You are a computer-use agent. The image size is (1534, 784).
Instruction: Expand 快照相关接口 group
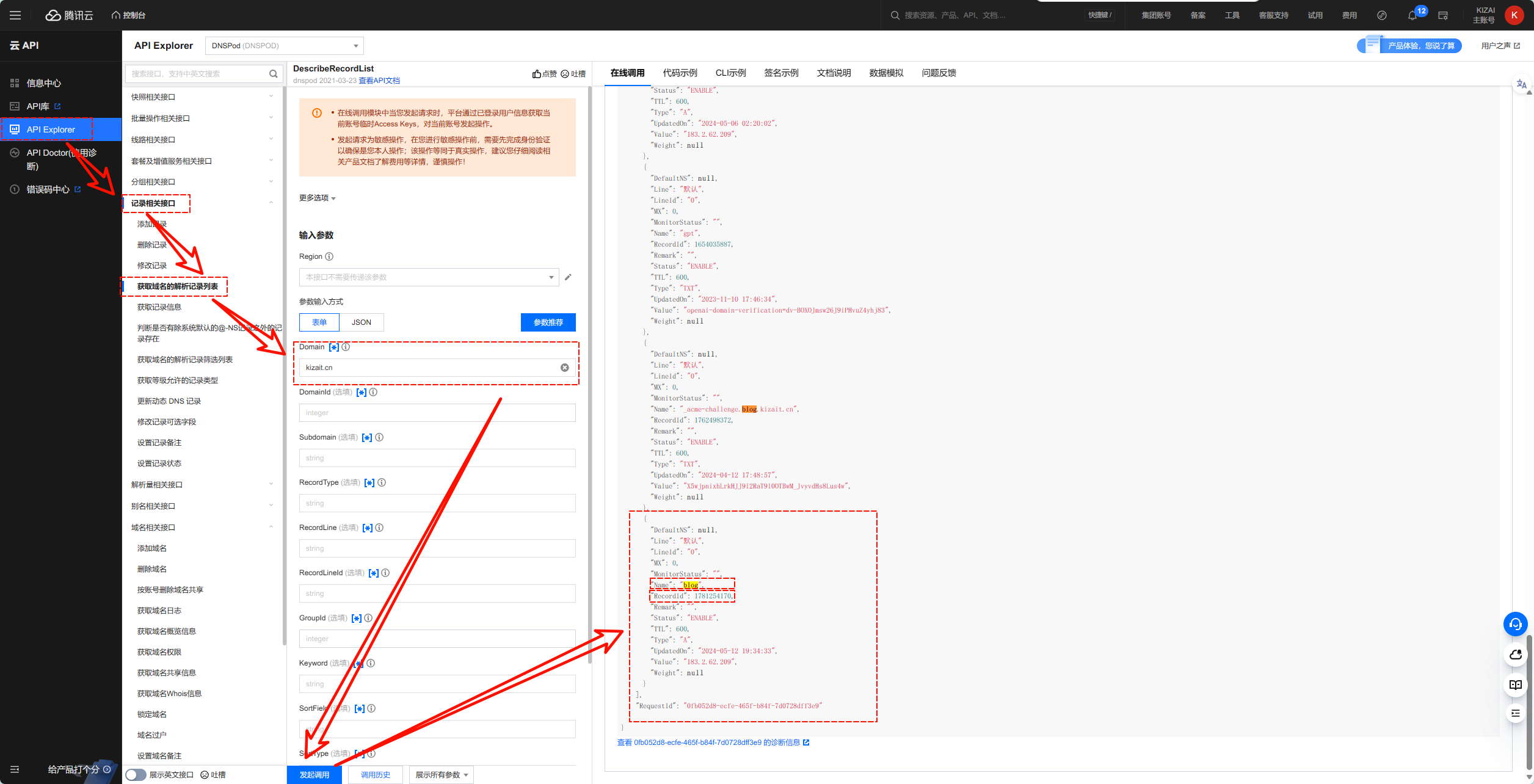[202, 97]
